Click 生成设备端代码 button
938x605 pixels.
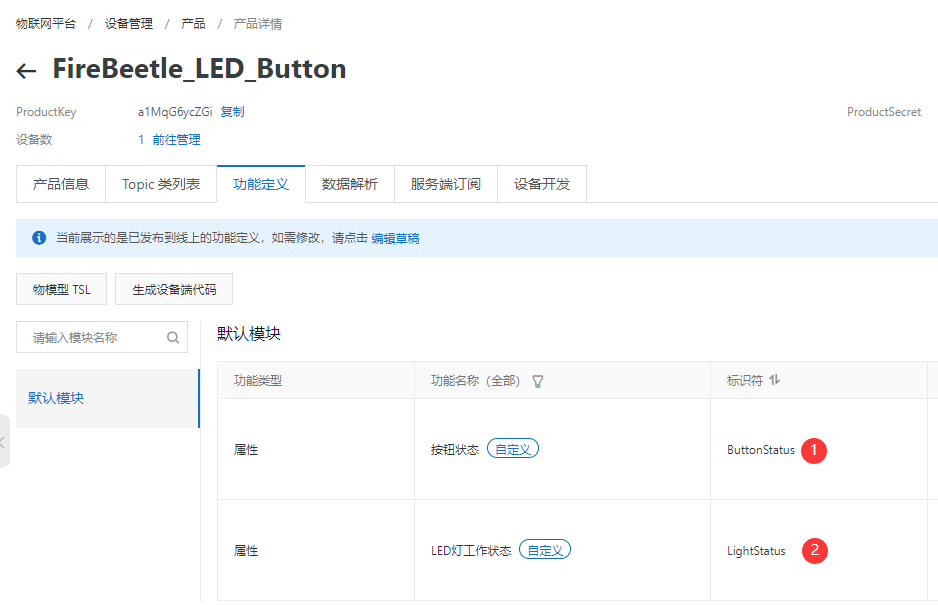pos(174,290)
